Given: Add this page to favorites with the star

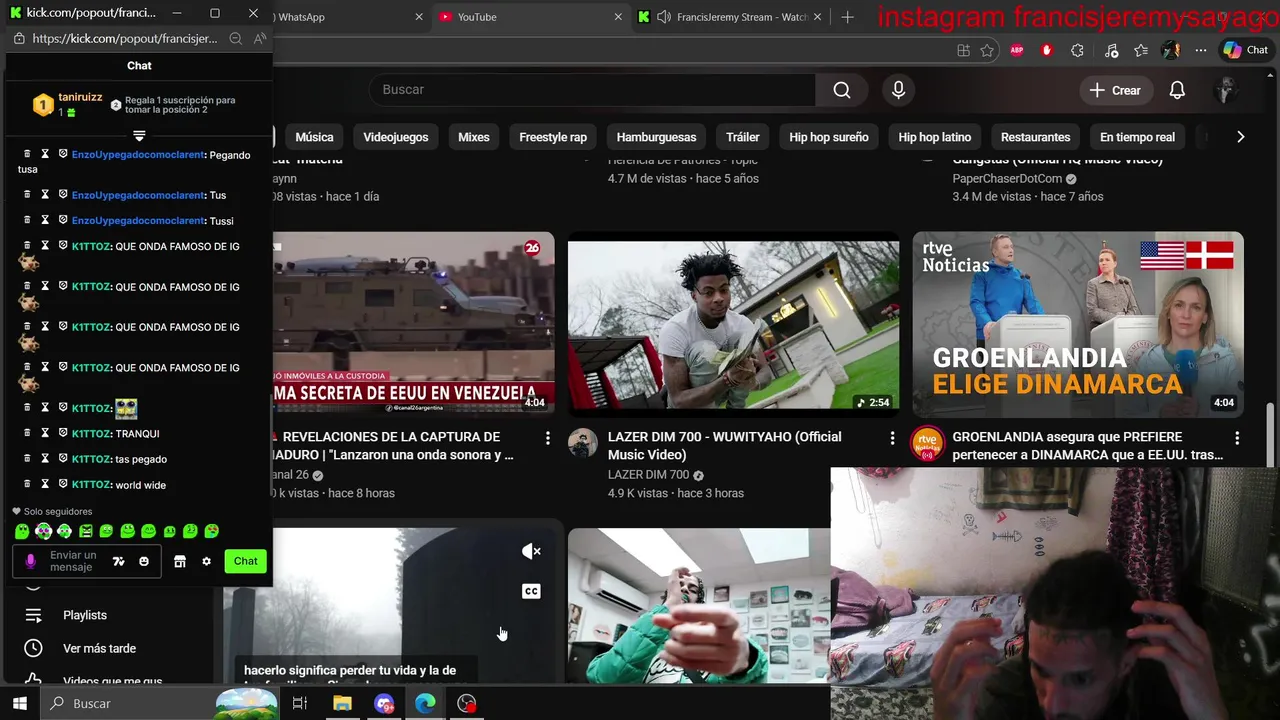Looking at the screenshot, I should pos(987,50).
